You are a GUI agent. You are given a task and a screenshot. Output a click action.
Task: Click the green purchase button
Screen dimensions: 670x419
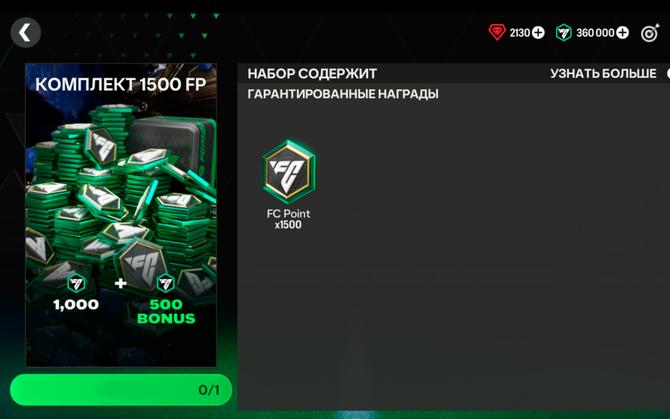121,390
